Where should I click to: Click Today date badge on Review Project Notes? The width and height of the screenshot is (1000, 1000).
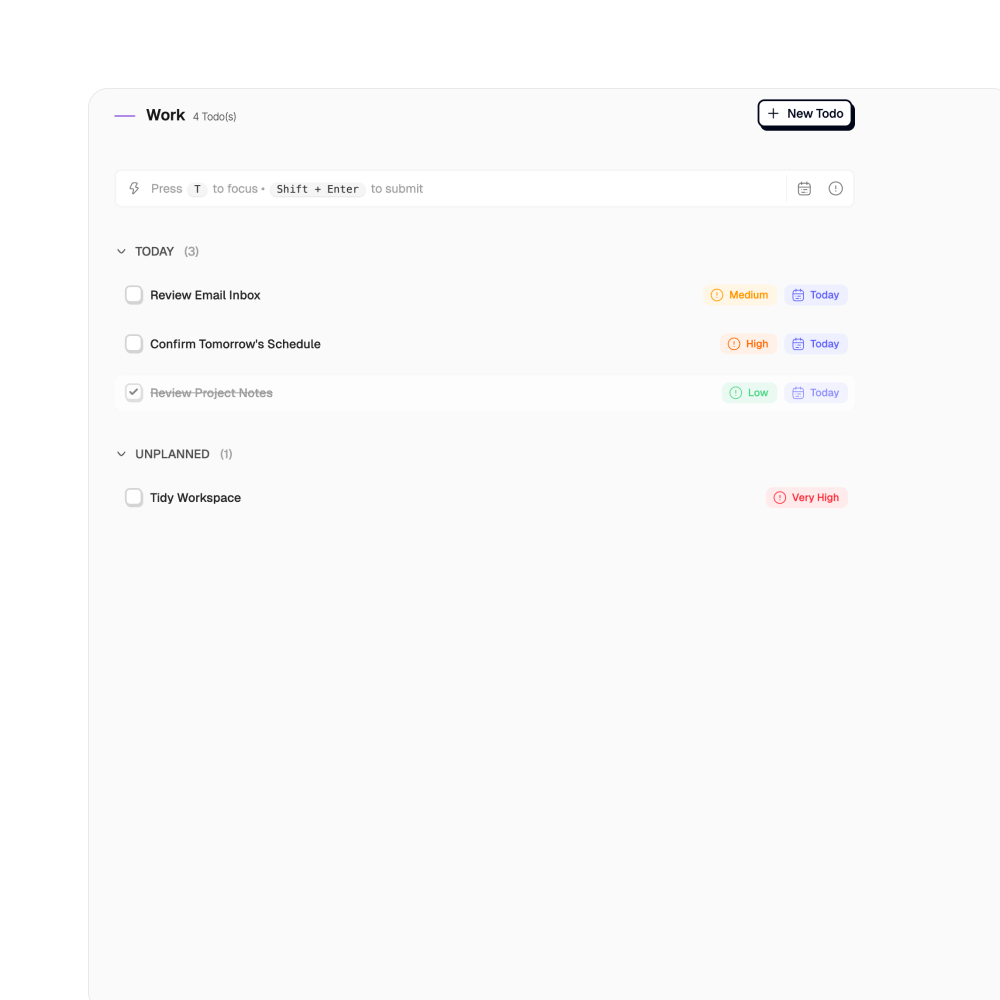(816, 393)
